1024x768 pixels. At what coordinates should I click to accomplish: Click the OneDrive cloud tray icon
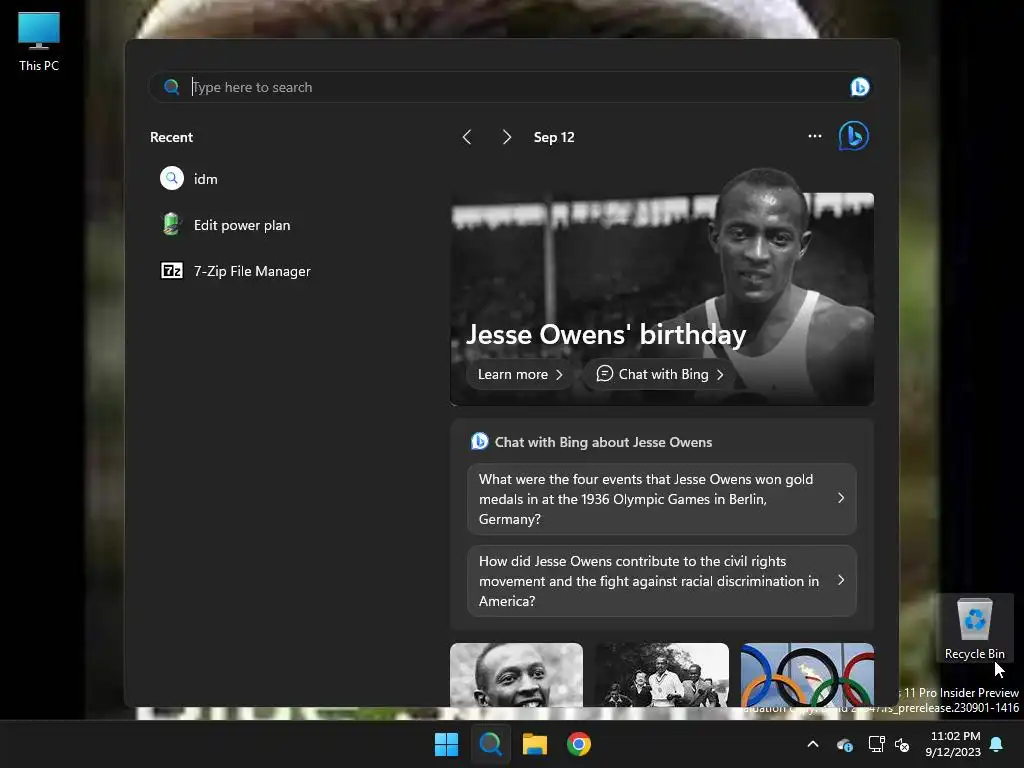tap(844, 744)
